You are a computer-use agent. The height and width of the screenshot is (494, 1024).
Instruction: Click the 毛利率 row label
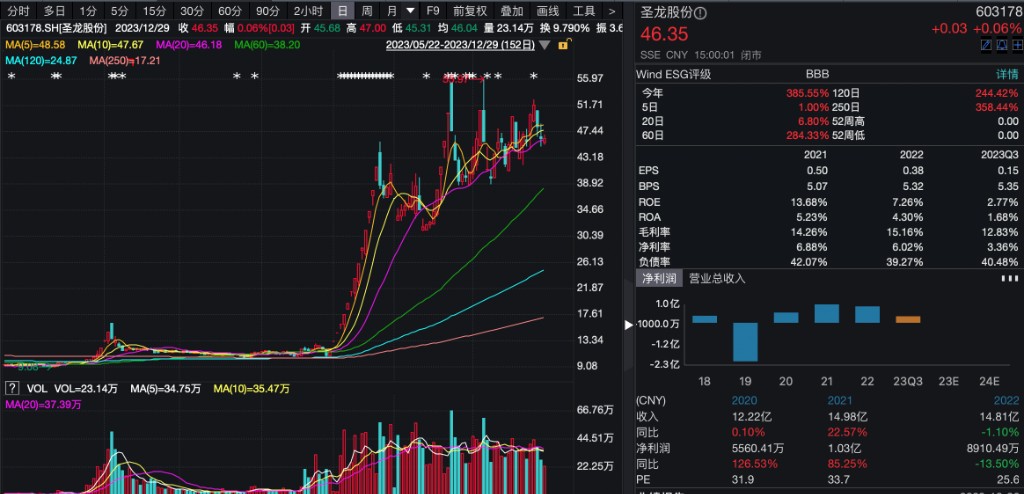pos(654,232)
